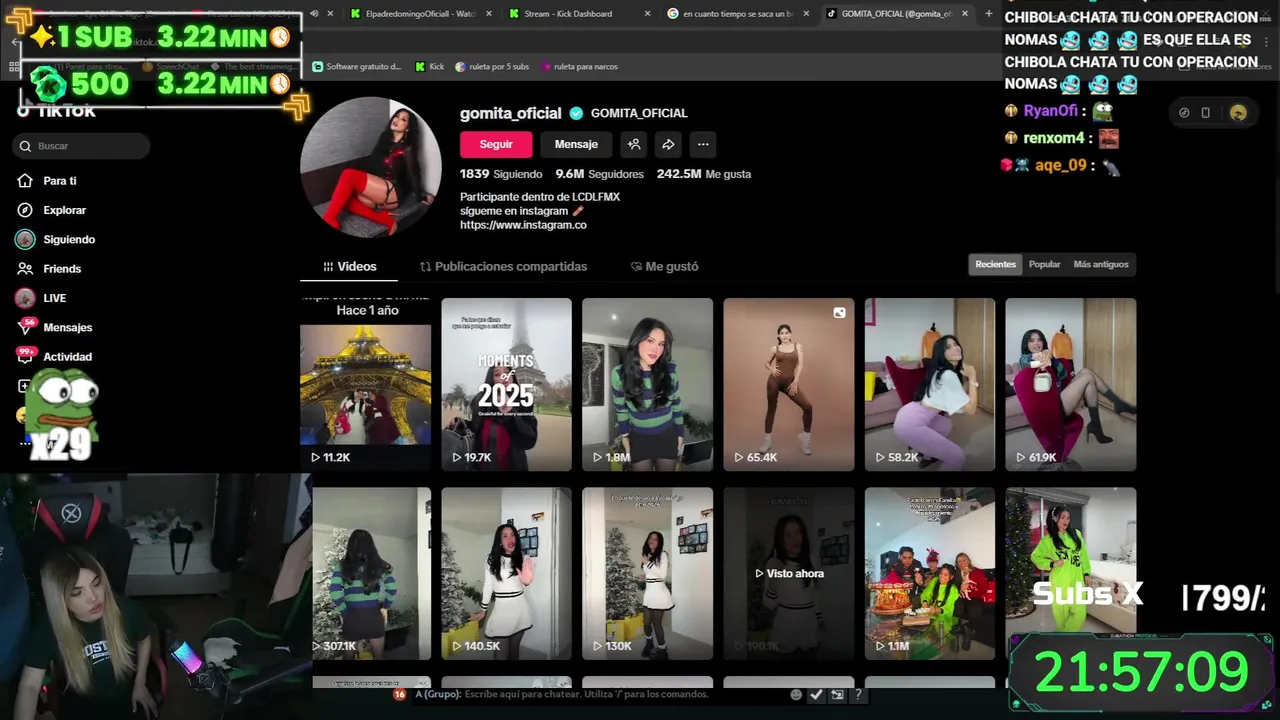Viewport: 1280px width, 720px height.
Task: Open the Publicaciones compartidas tab
Action: point(503,267)
